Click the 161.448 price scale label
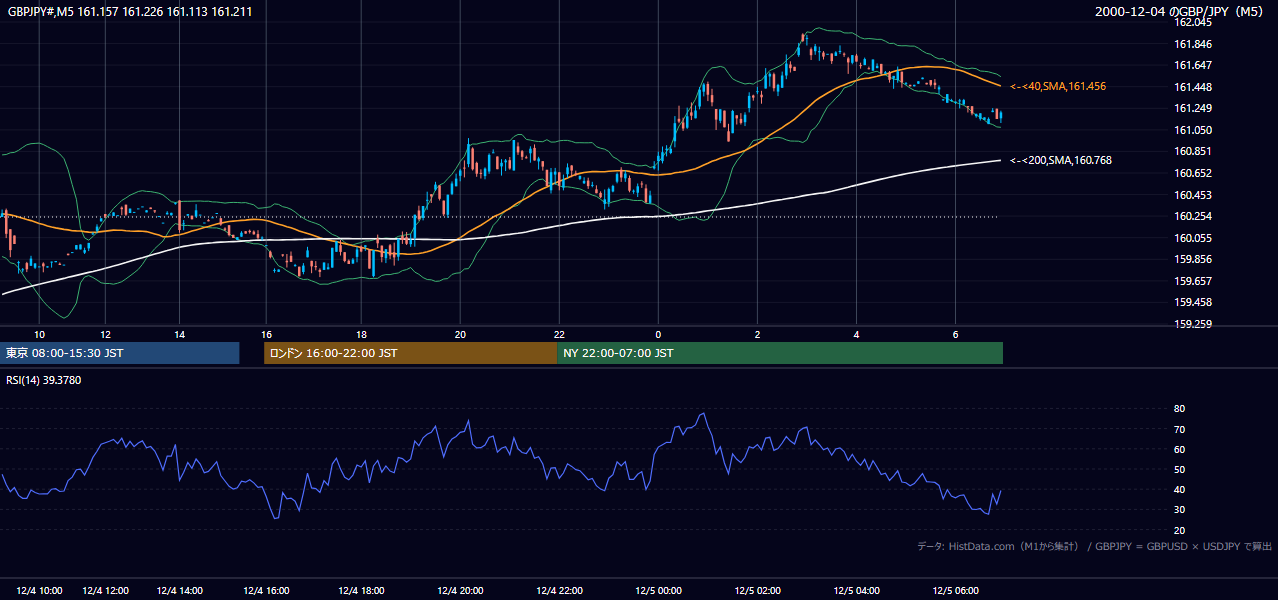Image resolution: width=1278 pixels, height=600 pixels. (1193, 87)
